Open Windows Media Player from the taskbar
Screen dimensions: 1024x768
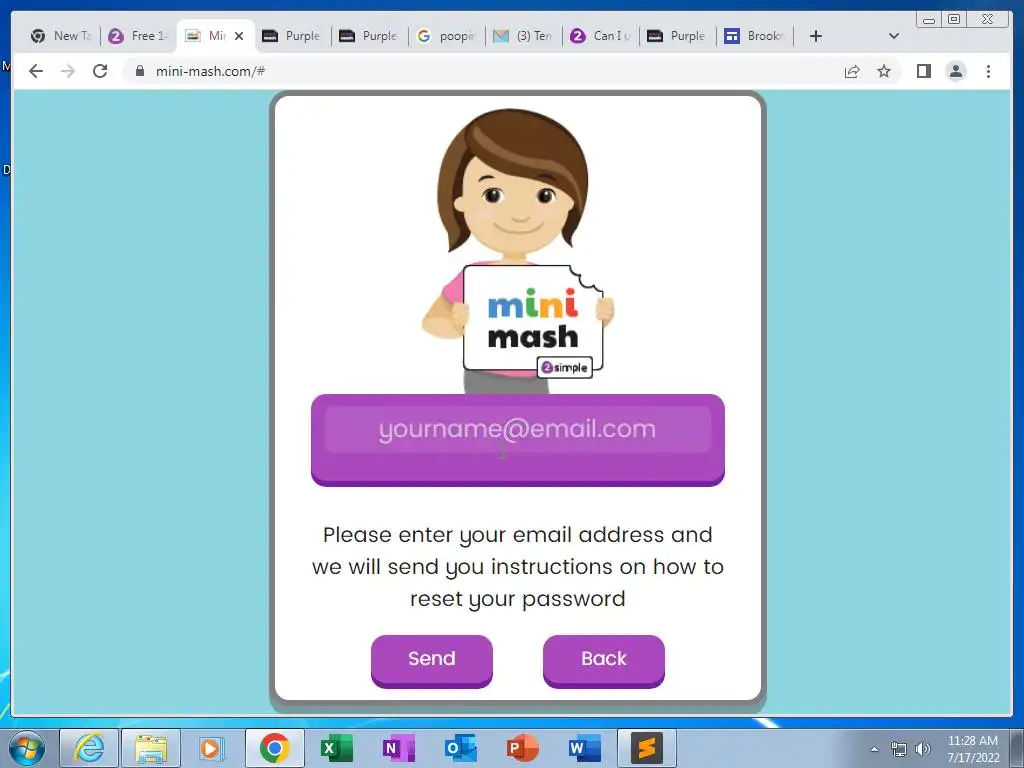pyautogui.click(x=210, y=748)
